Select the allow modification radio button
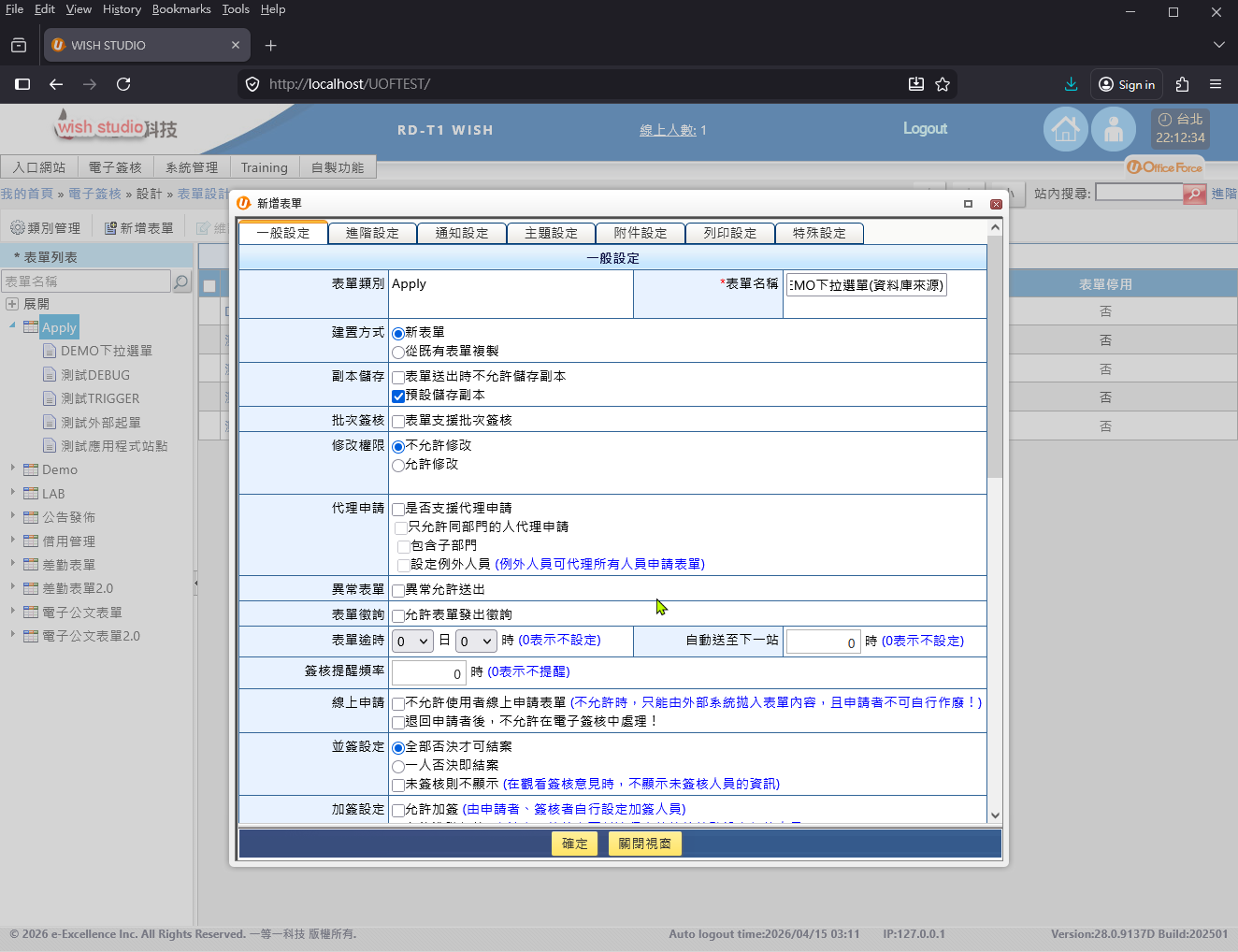The image size is (1238, 952). coord(398,466)
